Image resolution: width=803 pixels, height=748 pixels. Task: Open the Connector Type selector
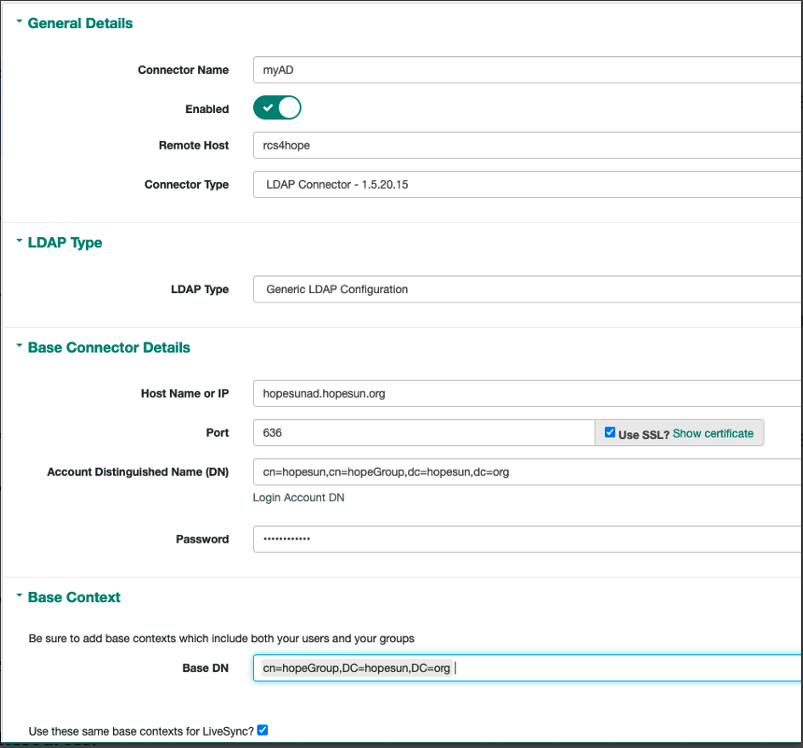pos(450,185)
